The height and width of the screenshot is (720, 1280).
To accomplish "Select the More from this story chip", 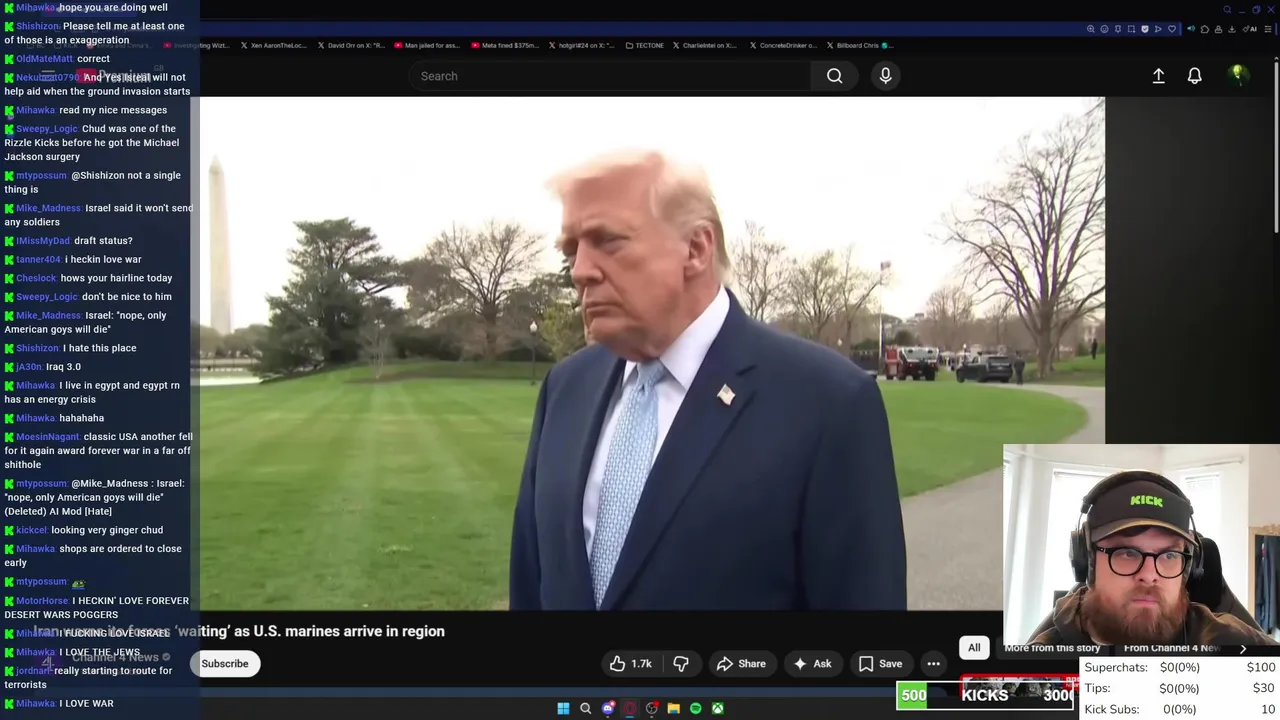I will (x=1052, y=648).
